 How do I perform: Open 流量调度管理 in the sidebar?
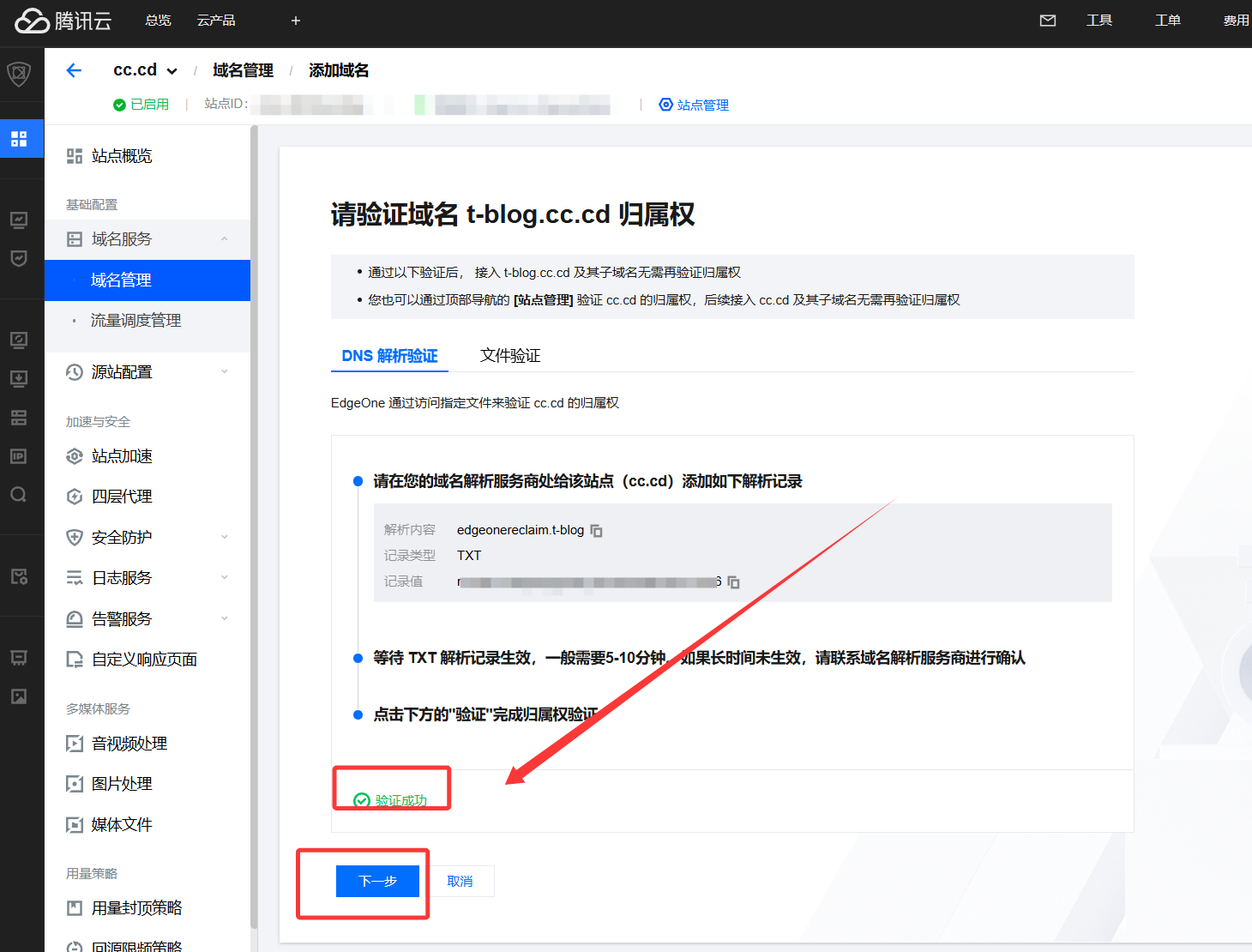point(136,321)
